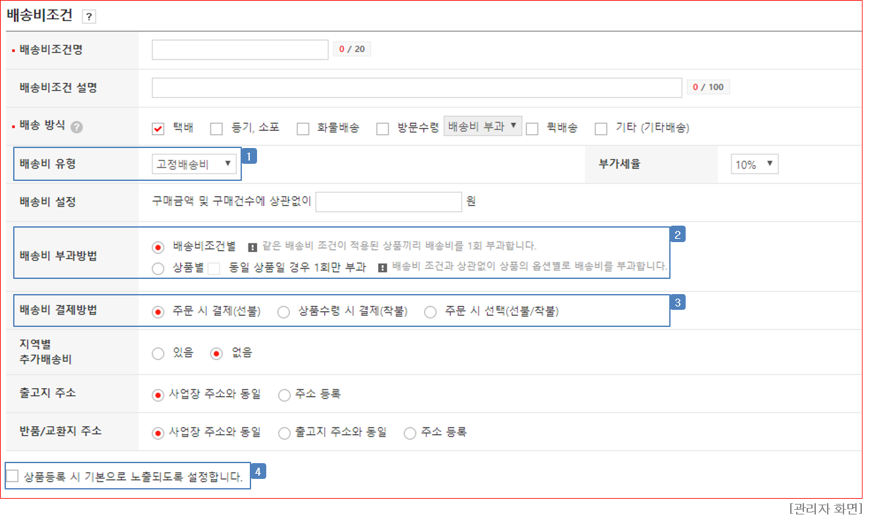Image resolution: width=875 pixels, height=523 pixels.
Task: Click the 0 / 20 character counter
Action: [352, 49]
